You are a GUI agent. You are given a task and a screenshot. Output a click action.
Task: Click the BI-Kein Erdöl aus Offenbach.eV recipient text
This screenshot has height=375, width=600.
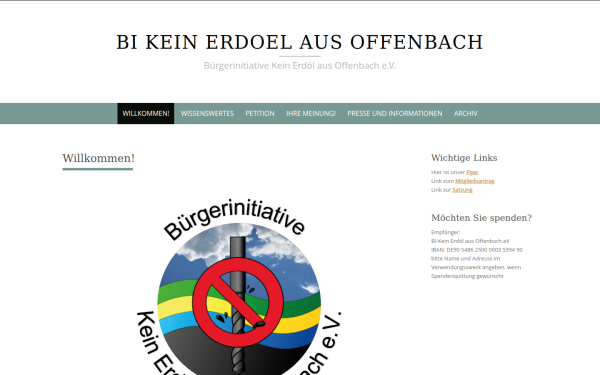pos(470,241)
